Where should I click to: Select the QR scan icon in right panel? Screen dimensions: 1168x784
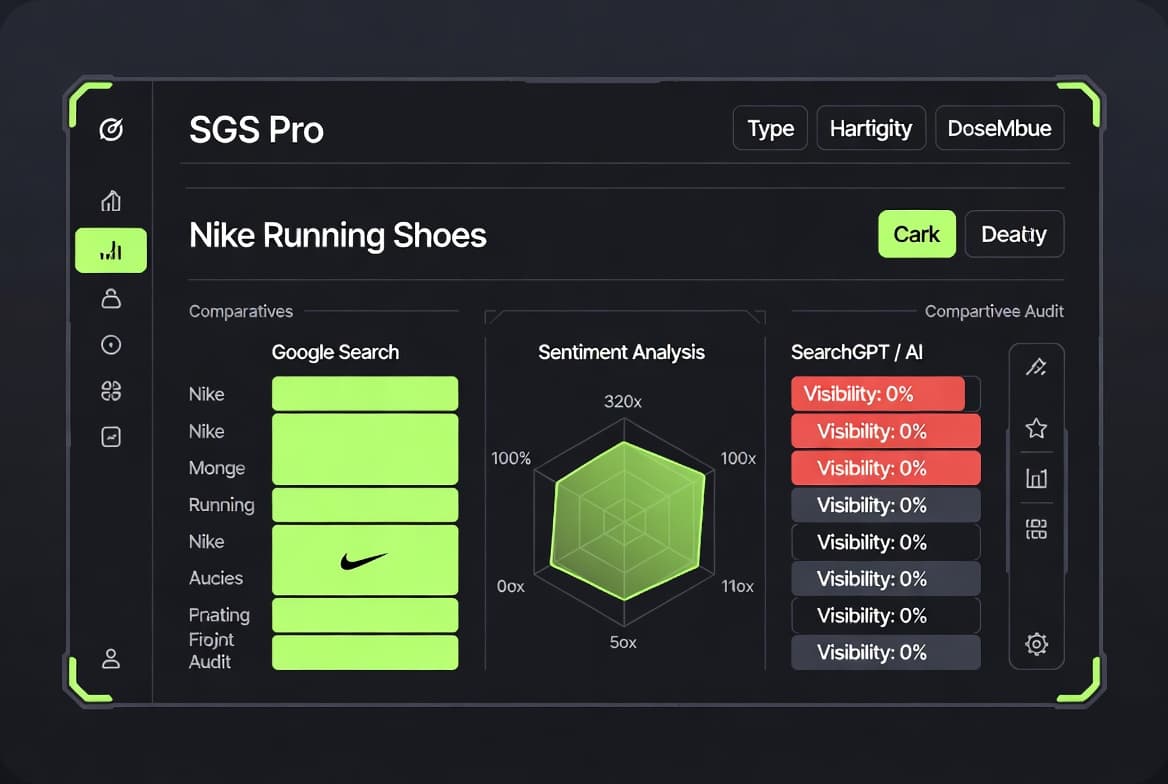1037,531
